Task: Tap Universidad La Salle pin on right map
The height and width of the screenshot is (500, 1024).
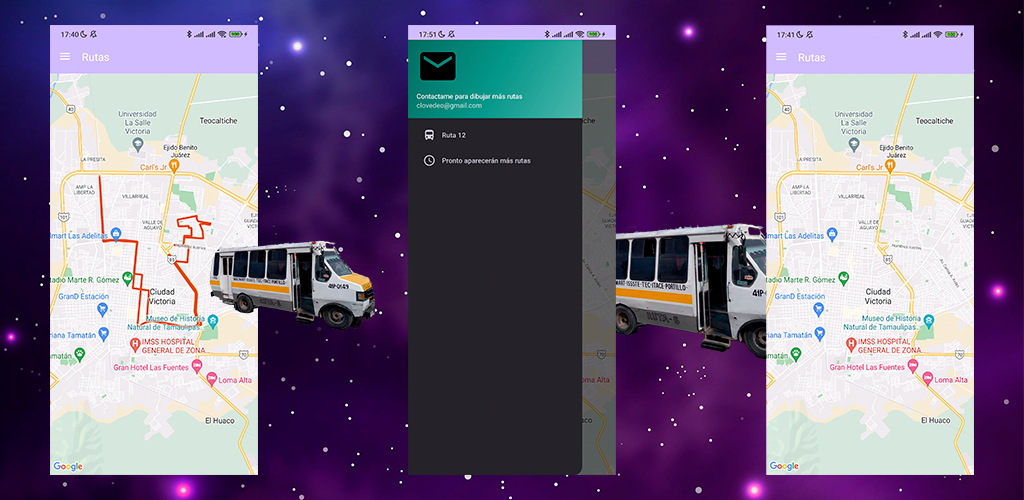Action: coord(853,143)
